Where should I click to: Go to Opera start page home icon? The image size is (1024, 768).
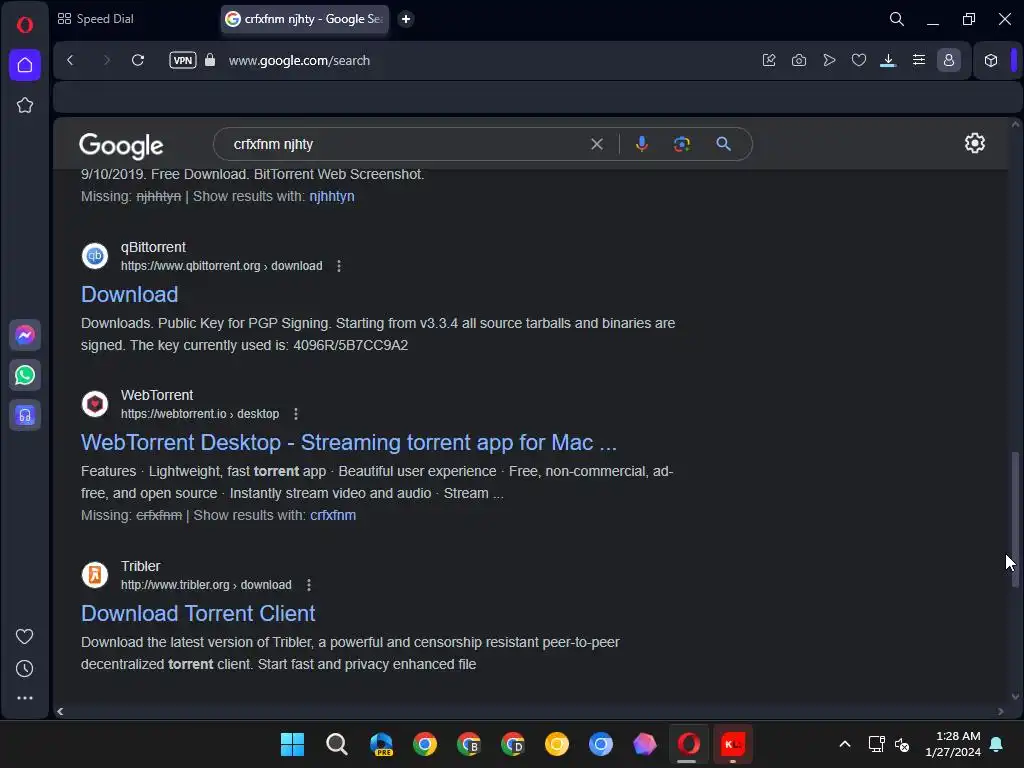tap(25, 65)
